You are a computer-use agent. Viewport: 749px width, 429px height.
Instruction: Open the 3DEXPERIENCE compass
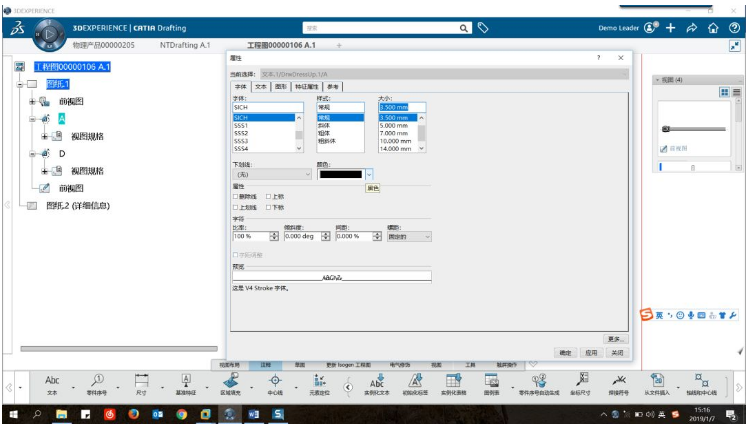(49, 34)
